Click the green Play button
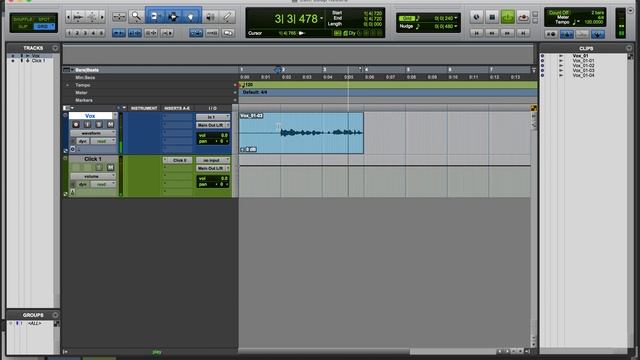Image resolution: width=640 pixels, height=360 pixels. tap(507, 17)
